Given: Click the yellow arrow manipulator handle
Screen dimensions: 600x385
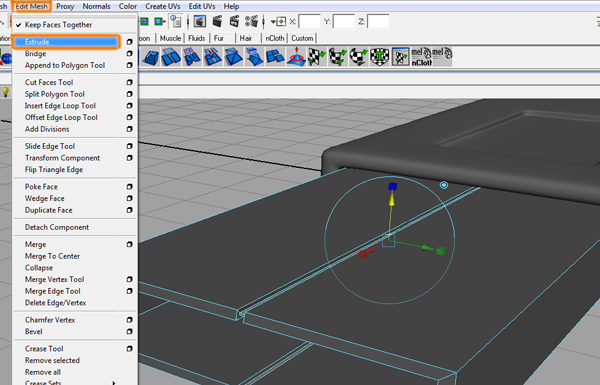Looking at the screenshot, I should [391, 200].
